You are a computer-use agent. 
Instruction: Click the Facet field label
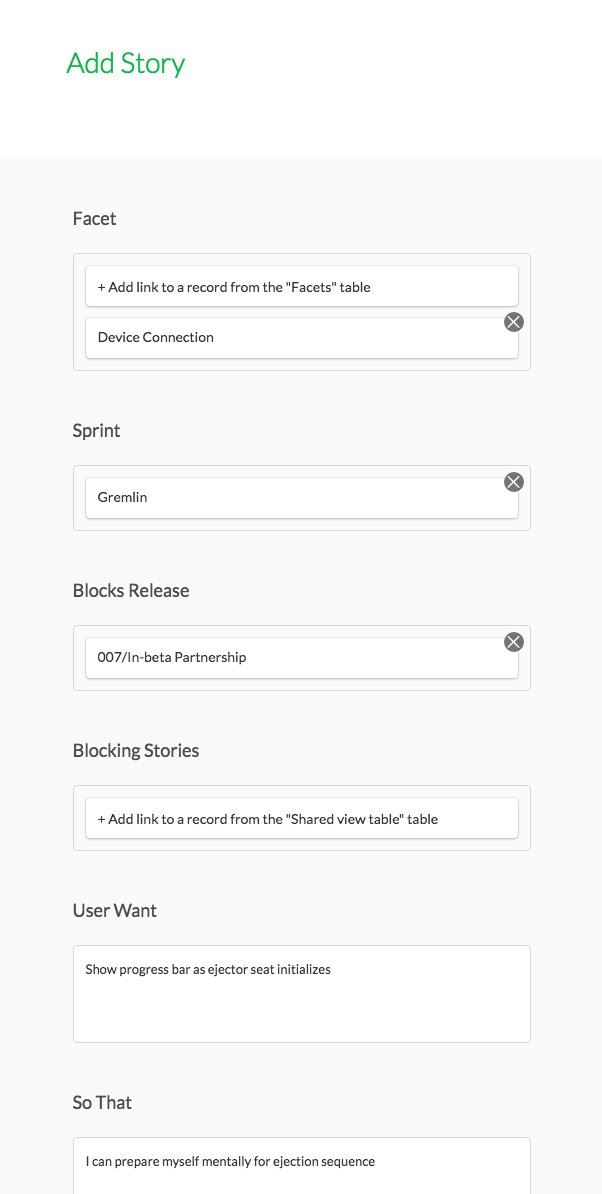pos(94,219)
